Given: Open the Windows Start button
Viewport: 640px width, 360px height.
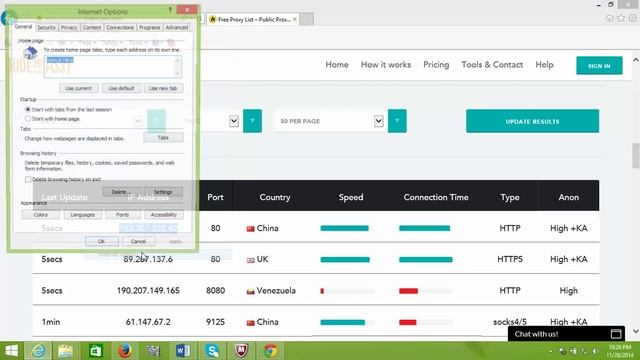Looking at the screenshot, I should click(x=11, y=351).
